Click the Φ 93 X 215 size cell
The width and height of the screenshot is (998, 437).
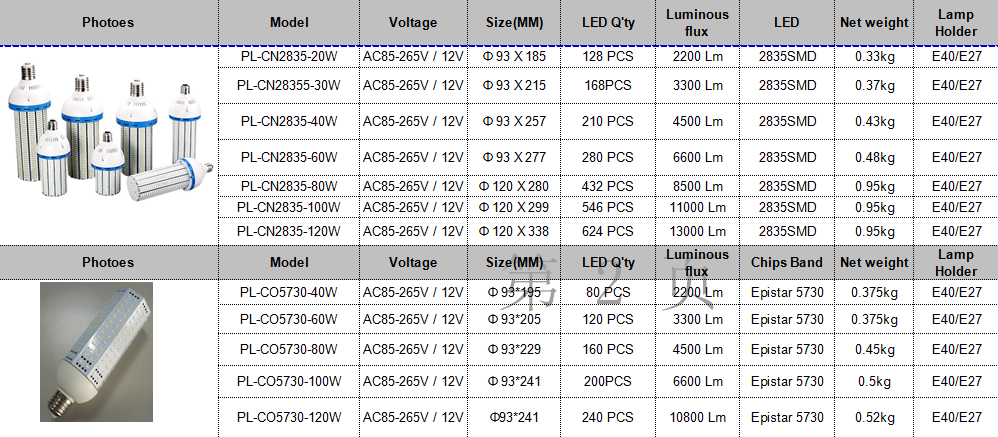click(x=514, y=85)
